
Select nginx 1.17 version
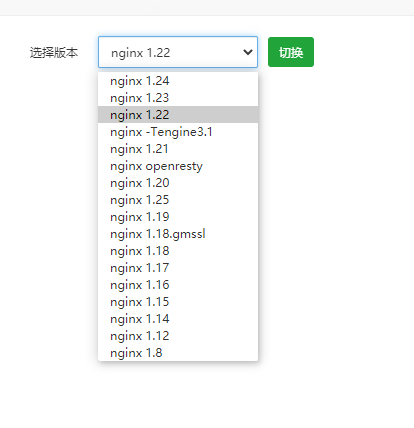coord(178,268)
